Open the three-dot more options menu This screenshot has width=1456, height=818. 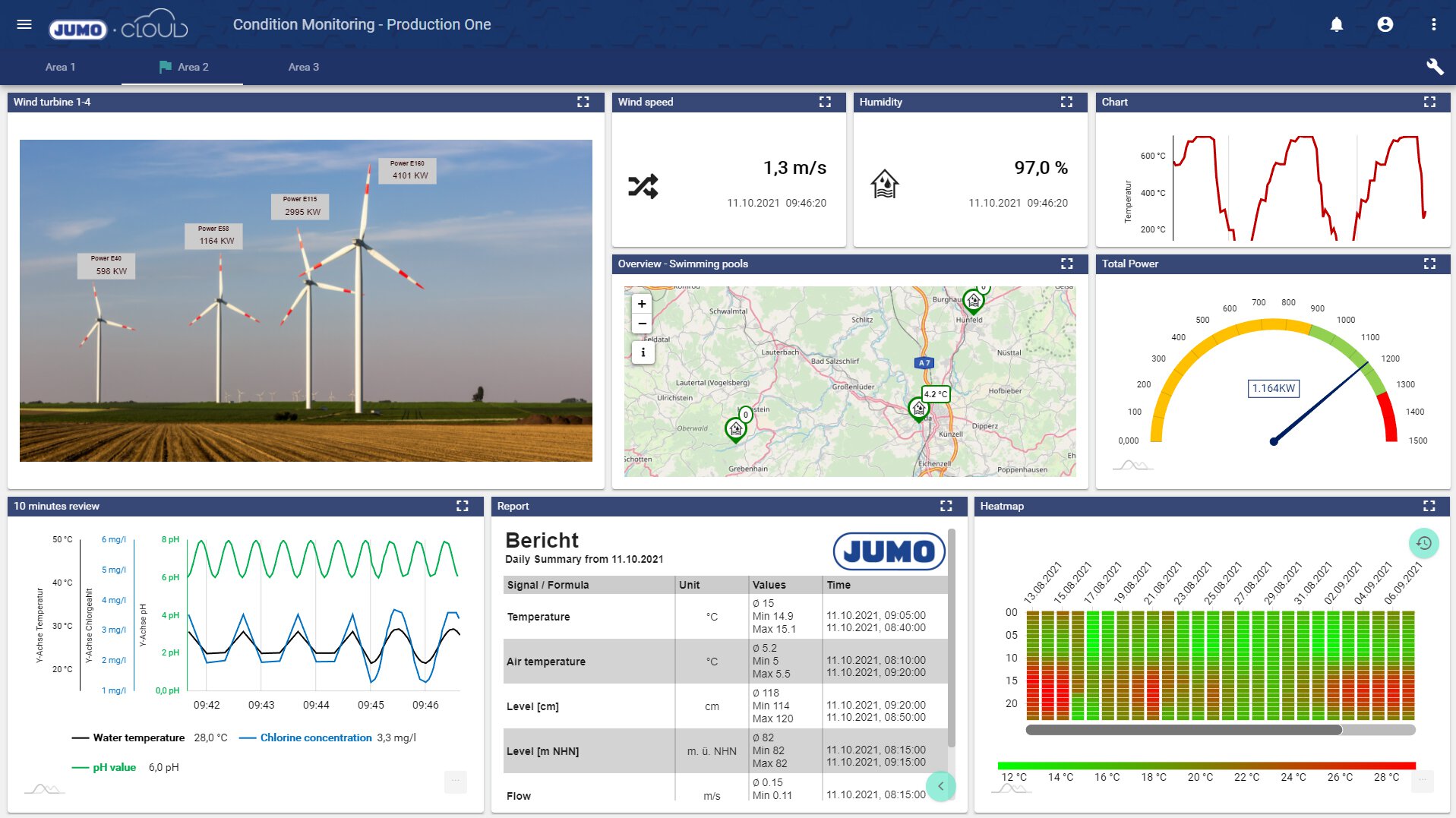tap(1433, 24)
